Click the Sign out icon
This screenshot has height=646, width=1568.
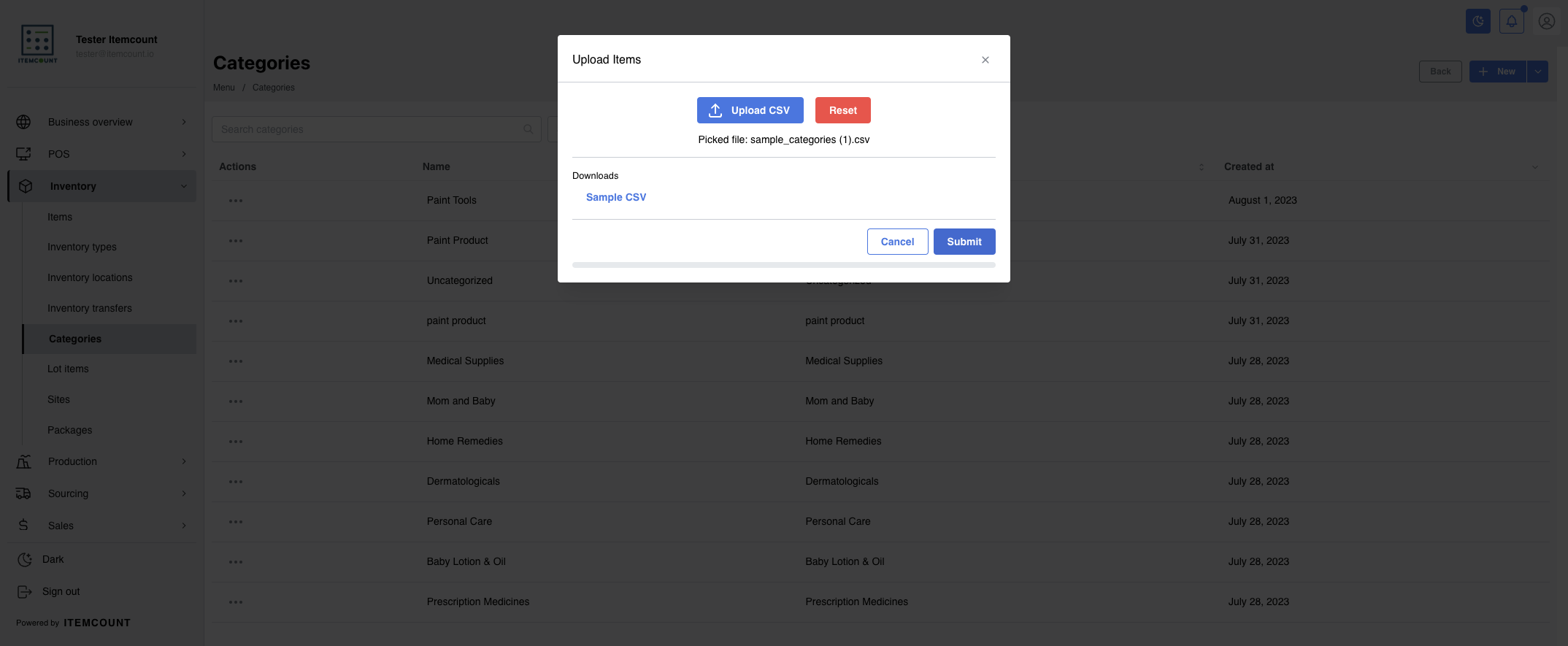(x=24, y=591)
